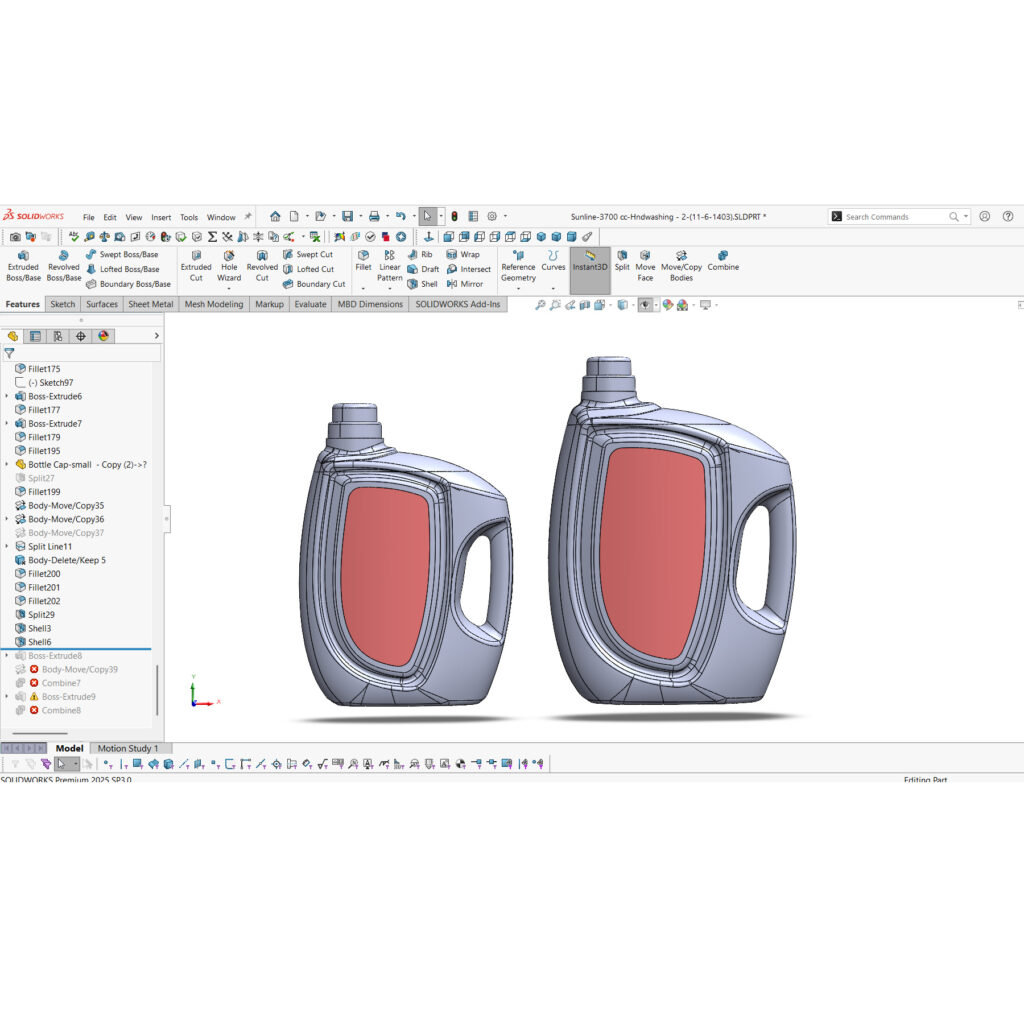Select Body-Delete/Keep 5 feature
Screen dimensions: 1024x1024
click(60, 560)
